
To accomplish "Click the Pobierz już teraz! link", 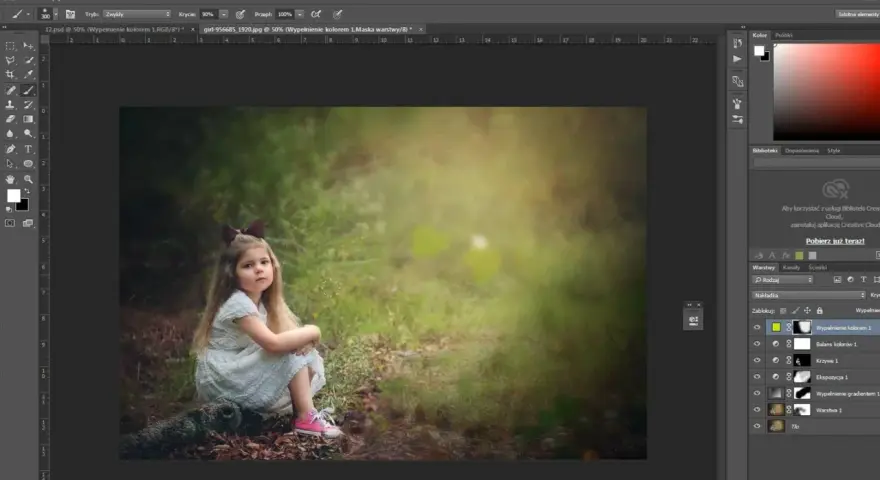I will point(835,241).
